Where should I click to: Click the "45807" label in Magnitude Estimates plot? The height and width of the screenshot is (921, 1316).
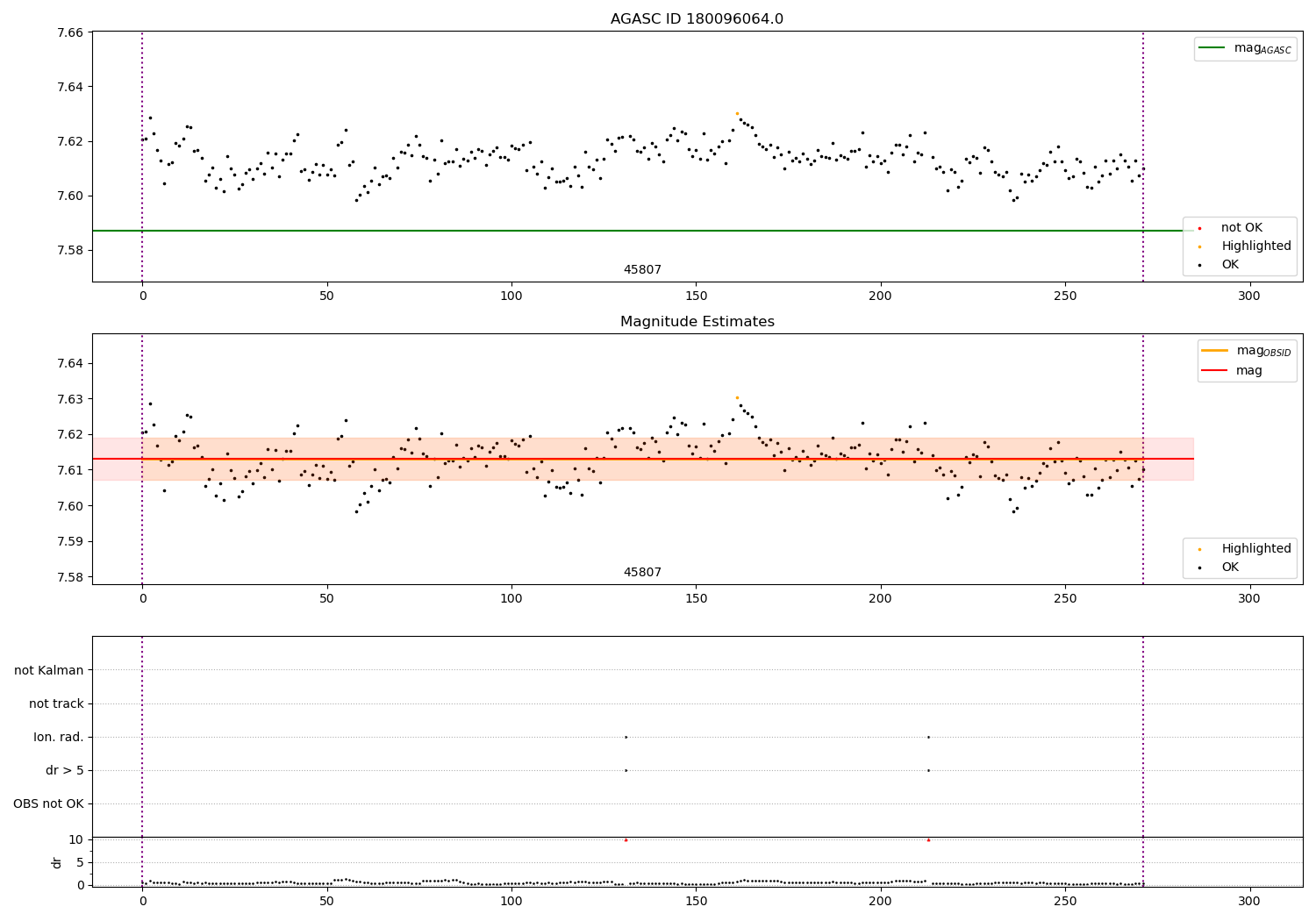642,573
